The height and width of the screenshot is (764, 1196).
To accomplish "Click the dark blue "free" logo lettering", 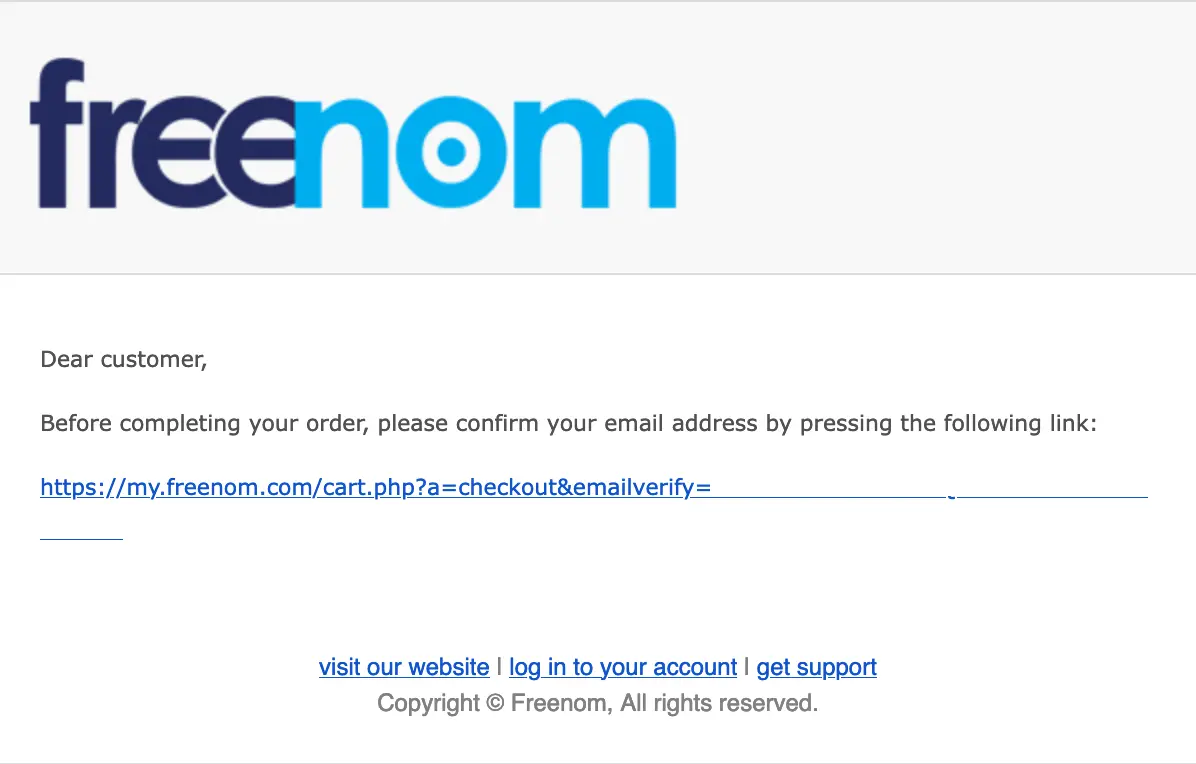I will [162, 133].
